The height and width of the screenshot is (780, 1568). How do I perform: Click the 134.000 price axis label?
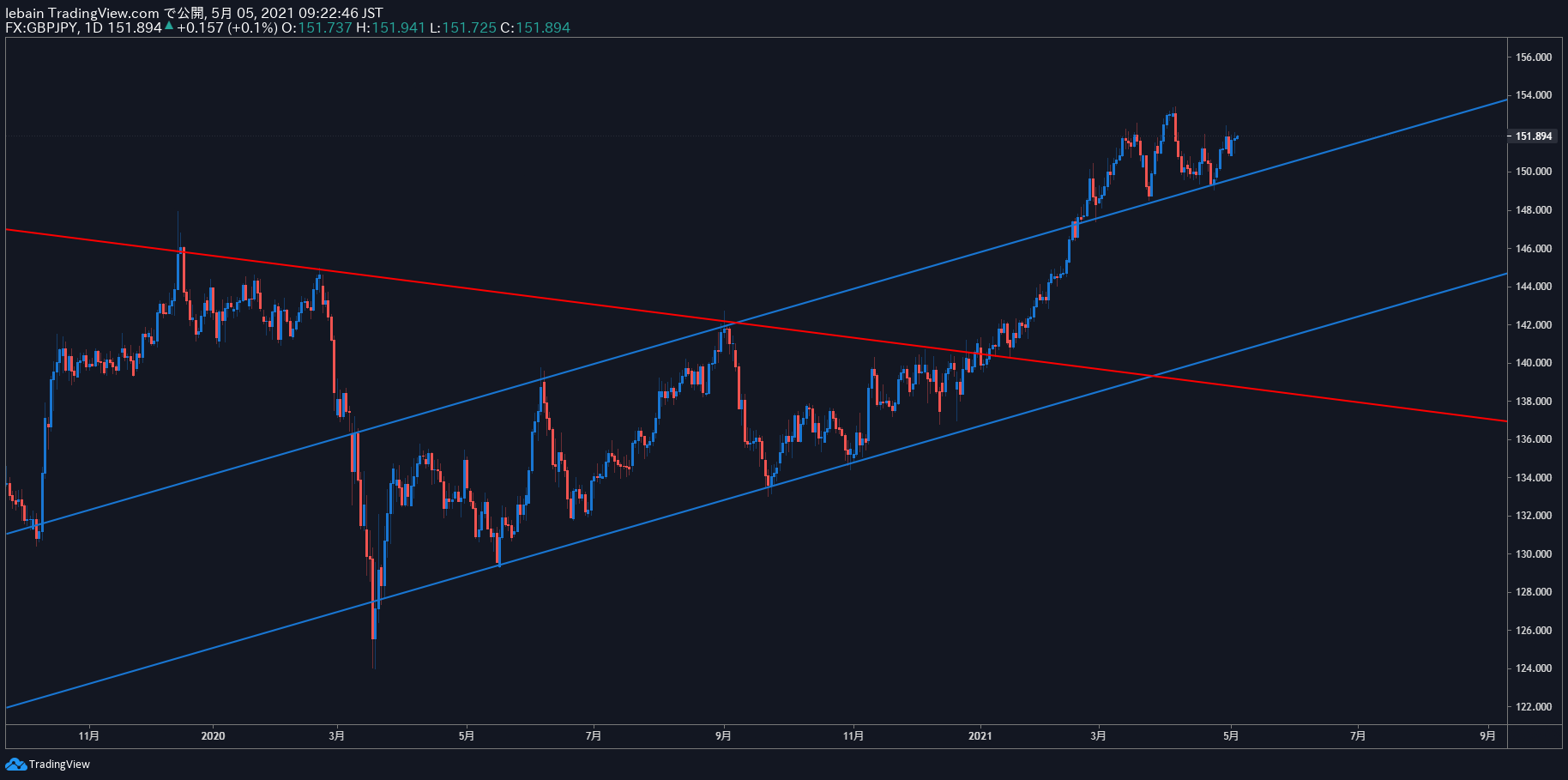click(x=1534, y=478)
